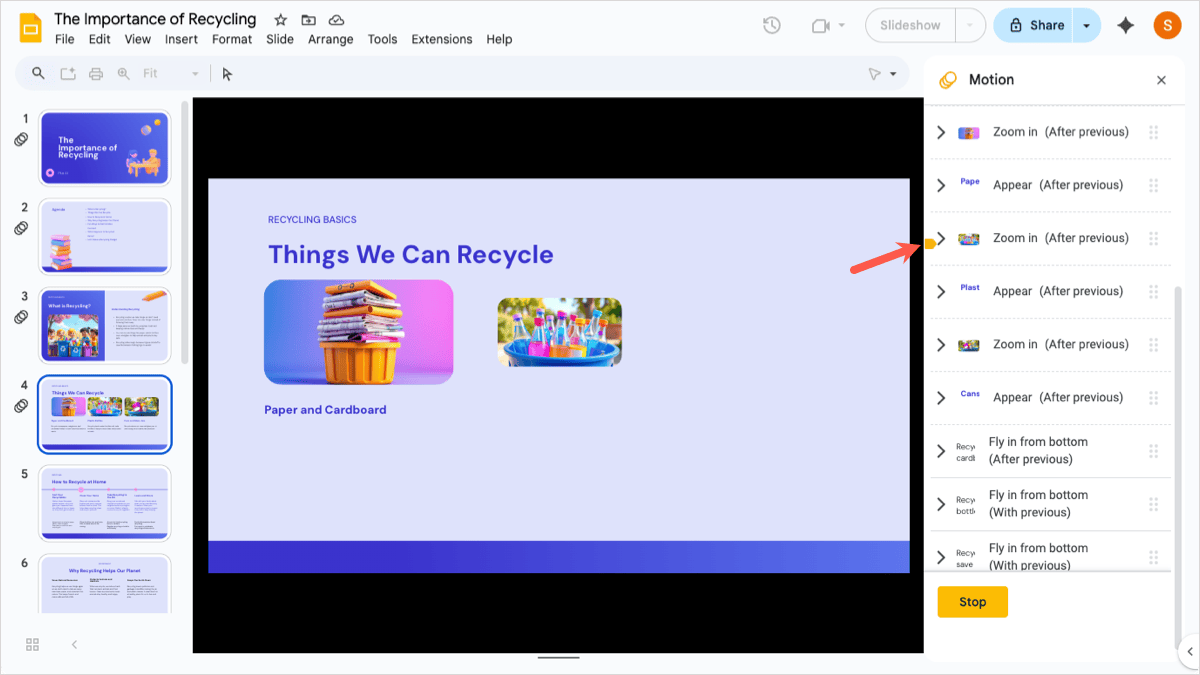Open version history clock icon
The width and height of the screenshot is (1200, 675).
[x=771, y=26]
